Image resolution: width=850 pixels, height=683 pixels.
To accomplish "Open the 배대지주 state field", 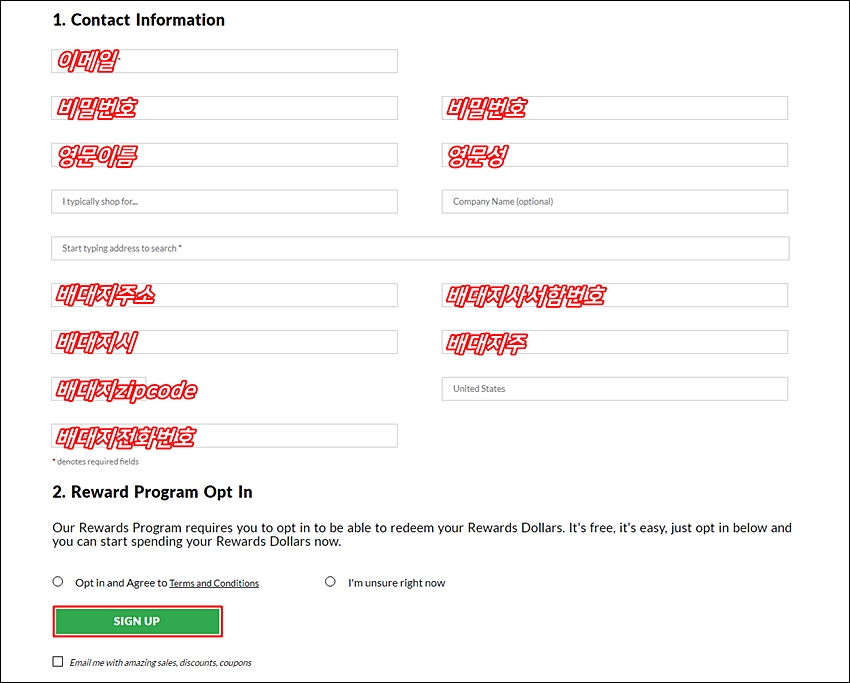I will 615,342.
